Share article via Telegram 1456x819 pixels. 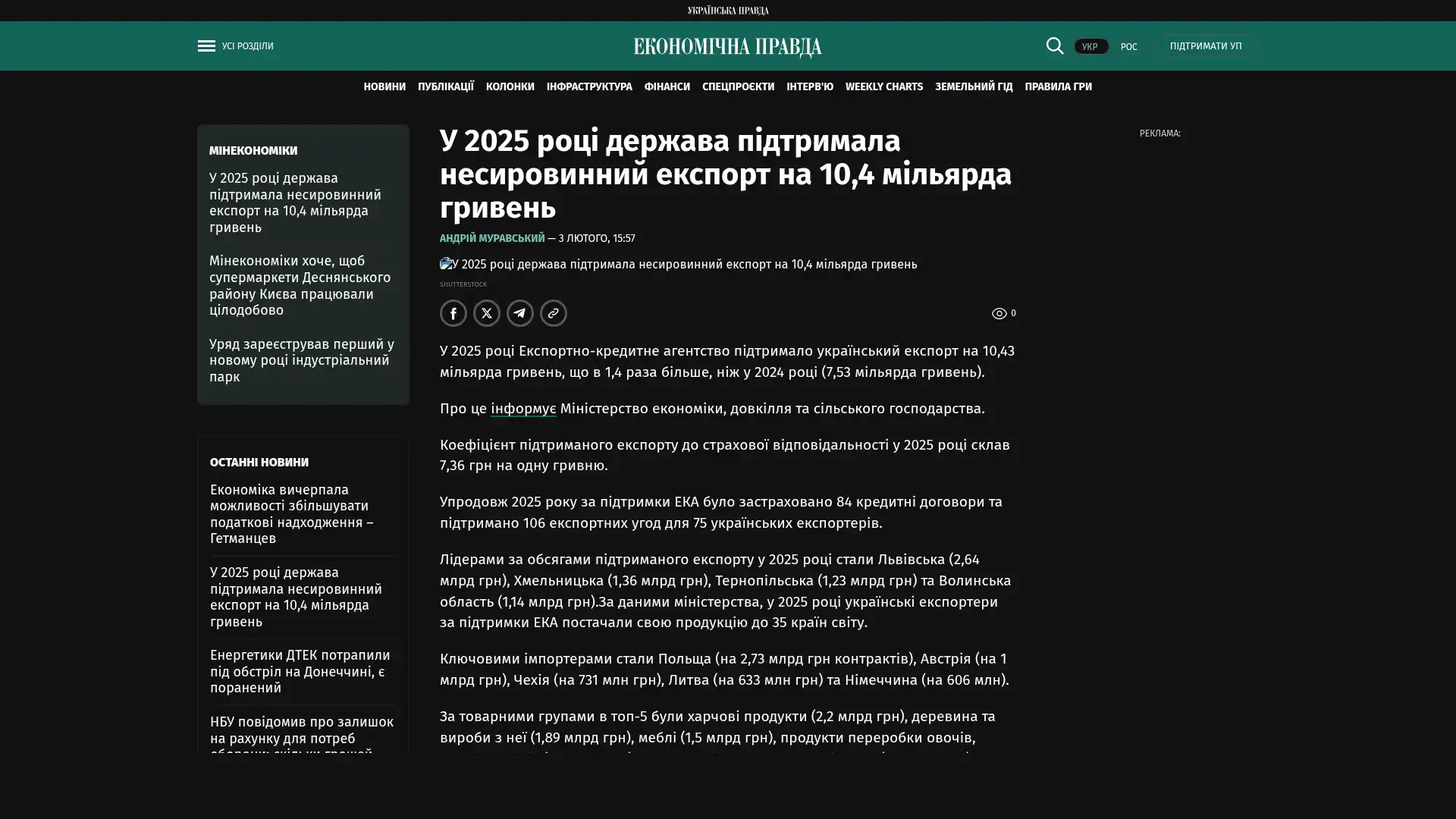tap(520, 313)
